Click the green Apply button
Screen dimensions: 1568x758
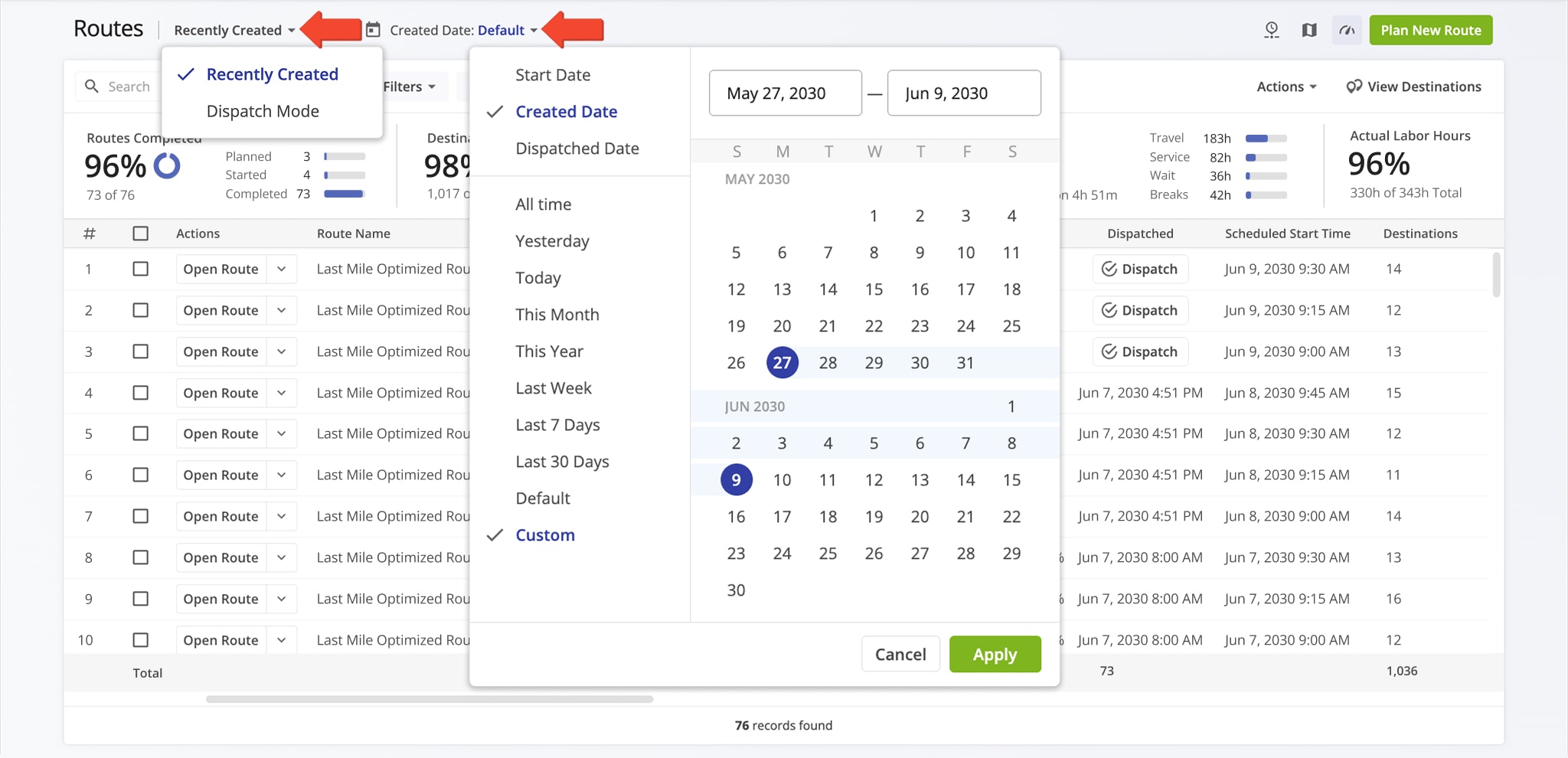click(x=995, y=655)
